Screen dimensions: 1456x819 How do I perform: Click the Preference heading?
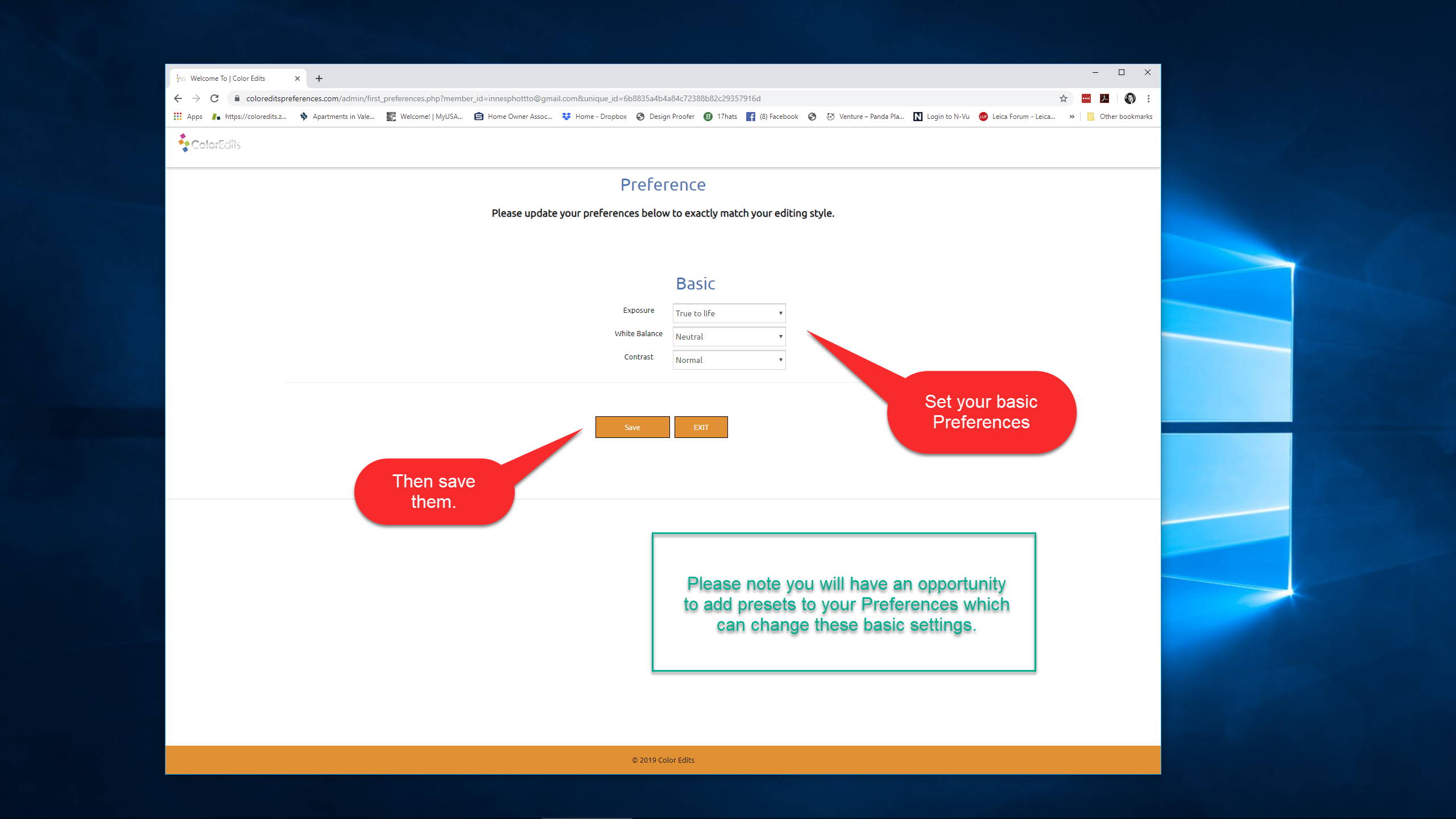pos(663,185)
